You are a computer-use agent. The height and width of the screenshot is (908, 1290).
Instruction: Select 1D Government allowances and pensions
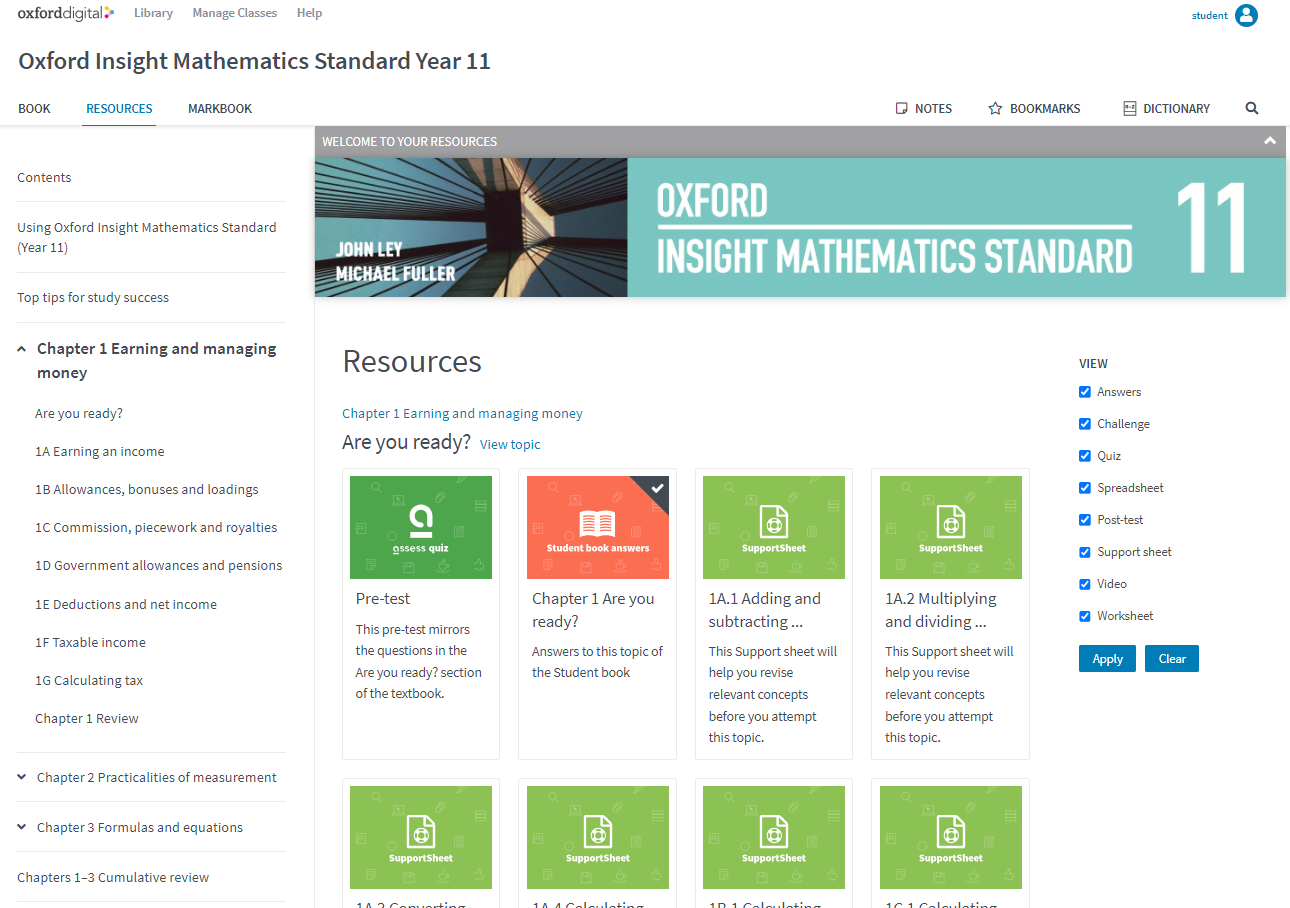(159, 565)
